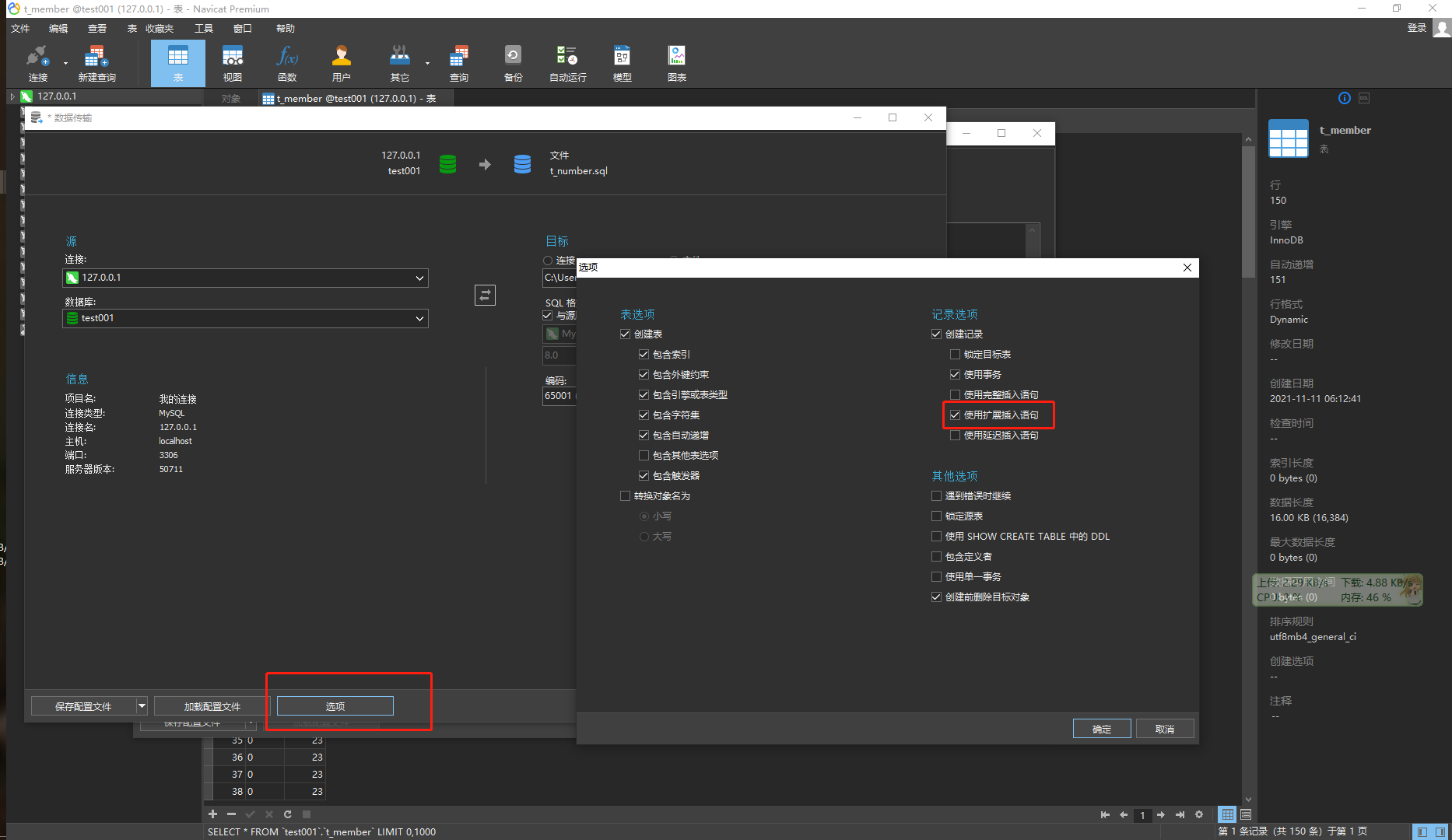The height and width of the screenshot is (840, 1452).
Task: Click the info icon in right panel
Action: (1344, 98)
